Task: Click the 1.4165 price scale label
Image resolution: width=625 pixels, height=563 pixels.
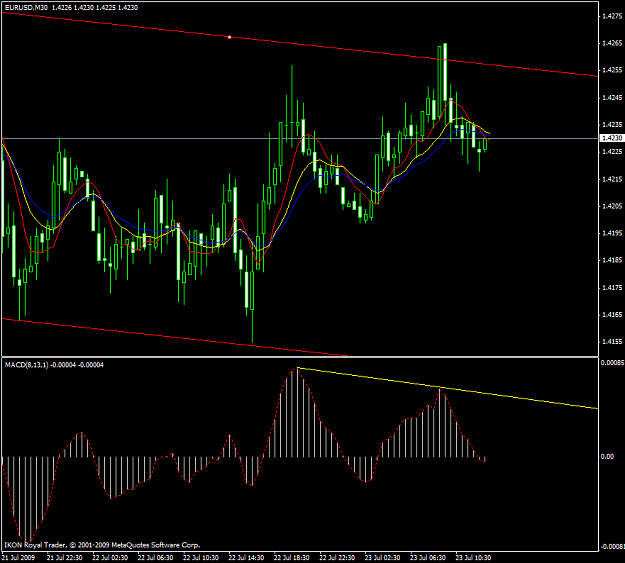Action: point(612,315)
